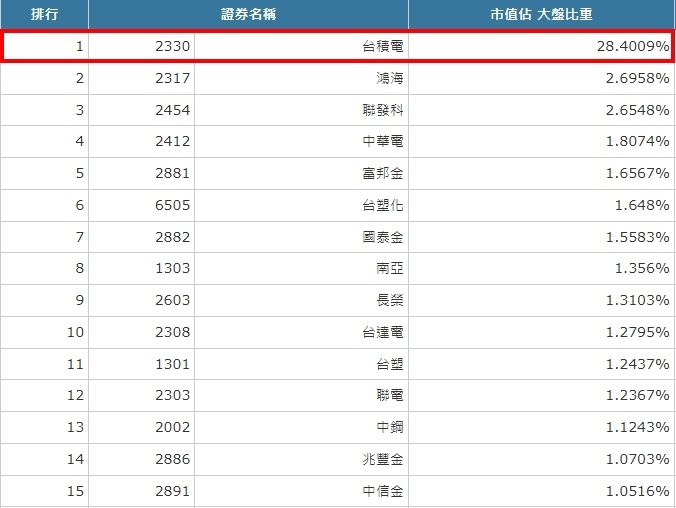Select stock code 2881

coord(172,173)
